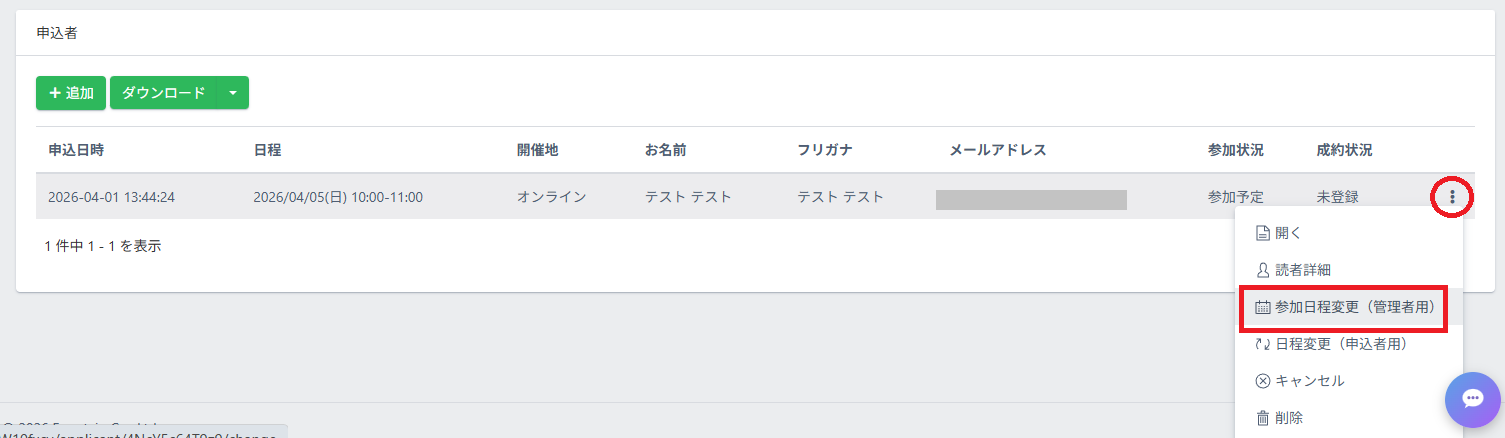Screen dimensions: 1505x438
Task: Click the trash can delete icon
Action: coord(1262,418)
